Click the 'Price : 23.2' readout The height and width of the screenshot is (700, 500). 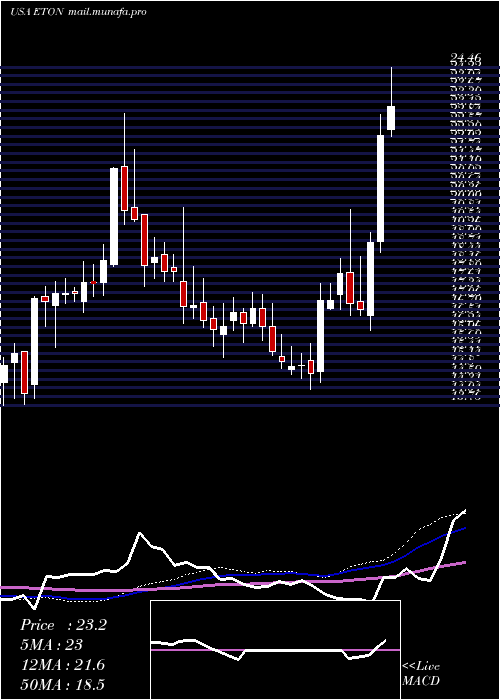pos(63,625)
